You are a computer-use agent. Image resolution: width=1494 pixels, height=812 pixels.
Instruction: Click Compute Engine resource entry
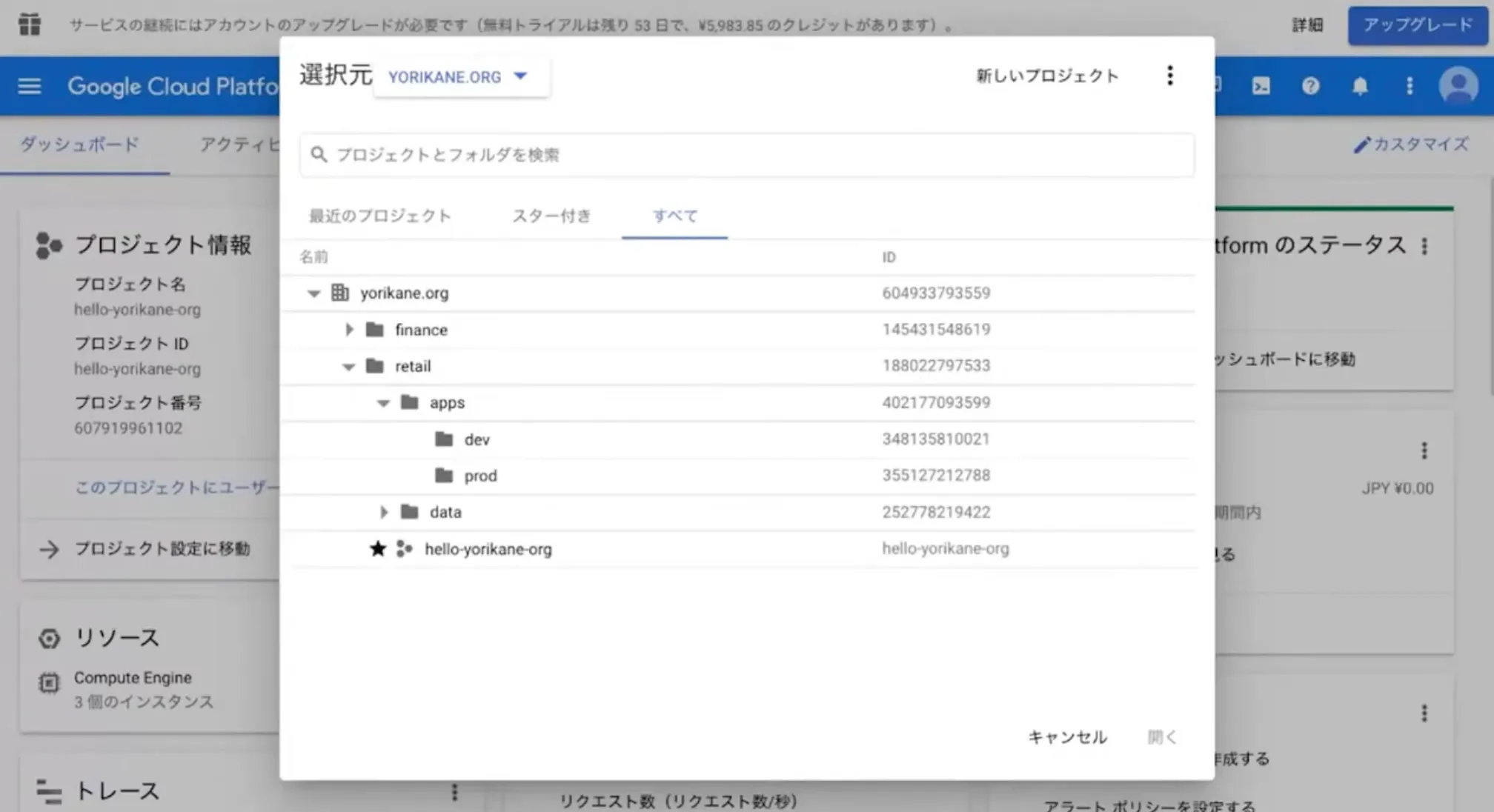click(132, 678)
